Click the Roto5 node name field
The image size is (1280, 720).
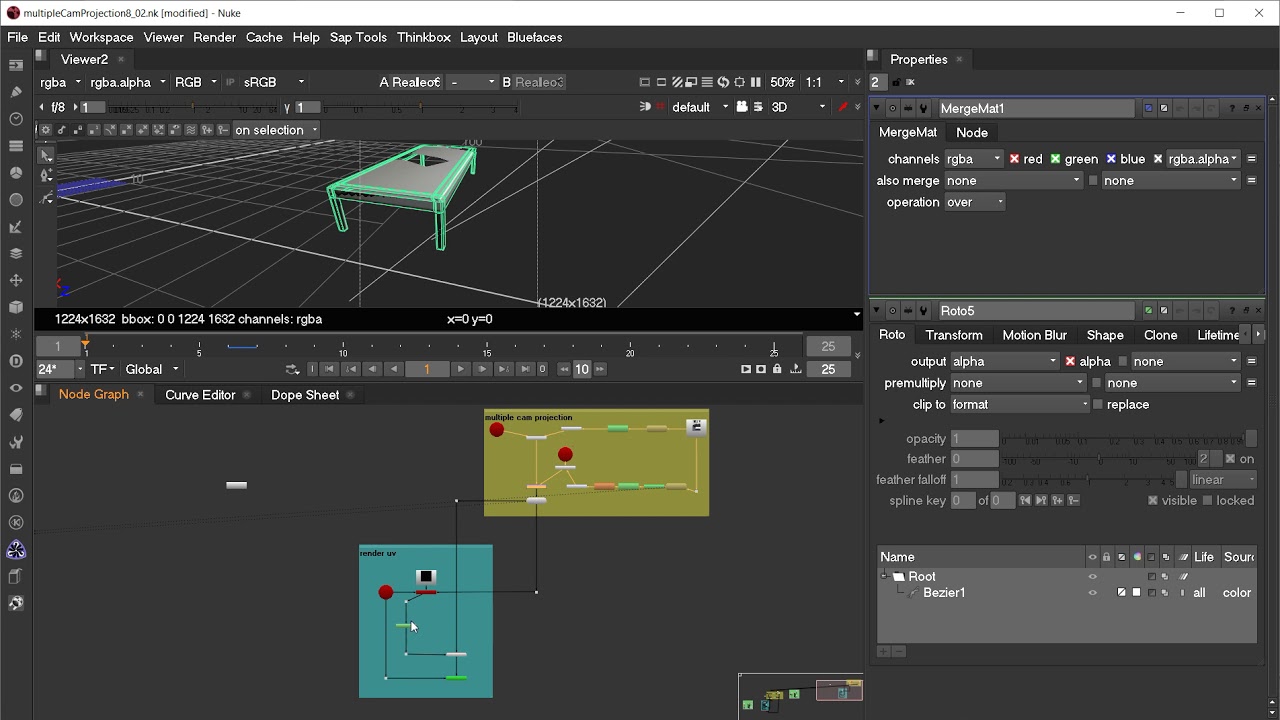1036,311
